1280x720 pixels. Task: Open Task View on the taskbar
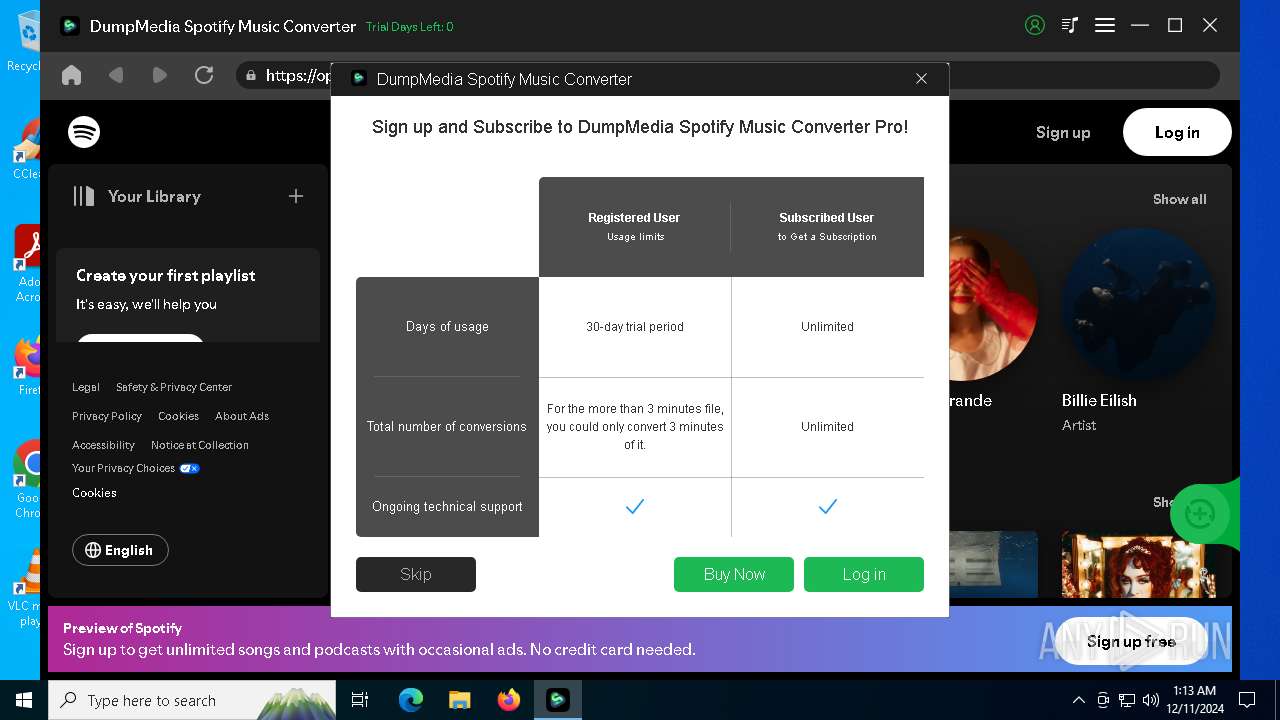[360, 700]
